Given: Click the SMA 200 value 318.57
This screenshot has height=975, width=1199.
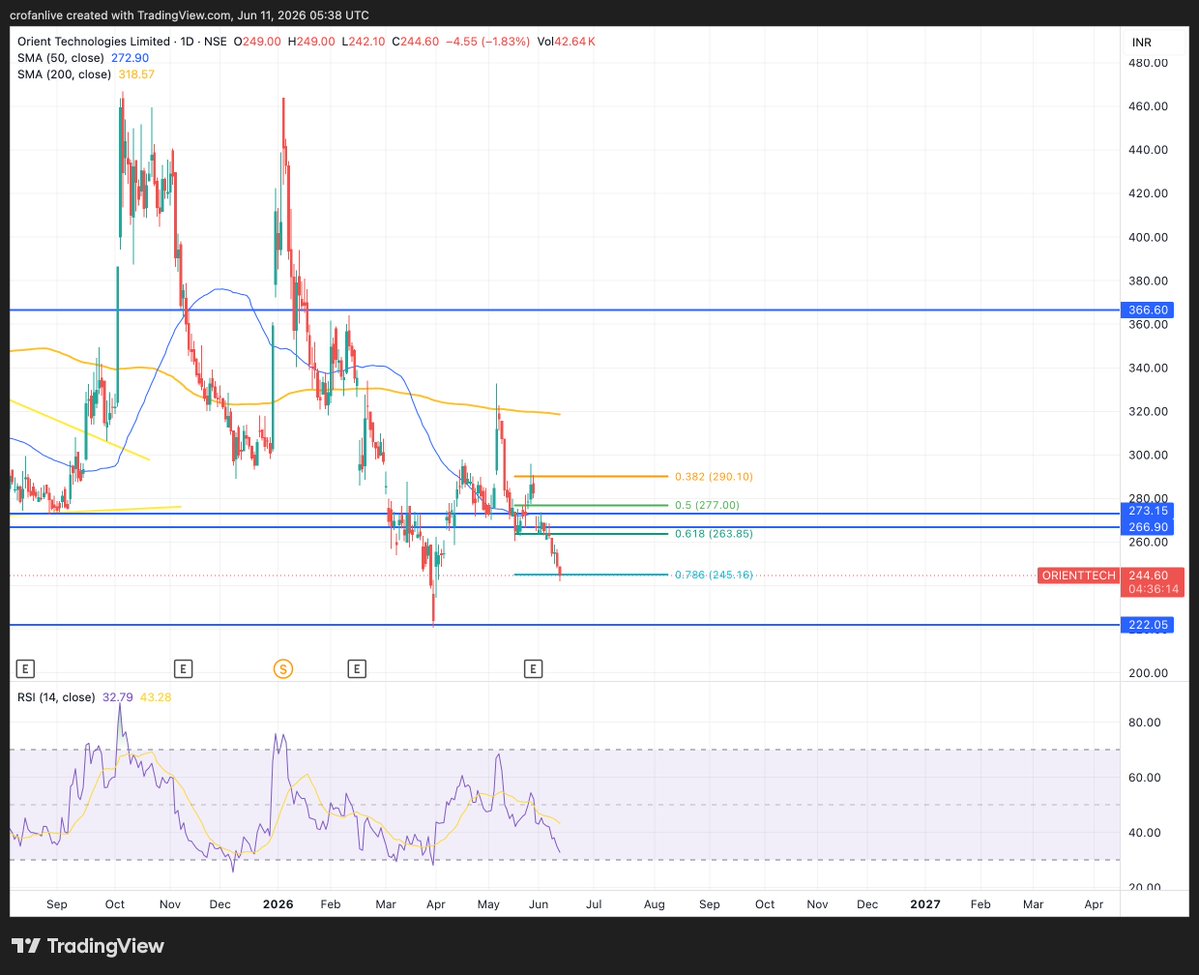Looking at the screenshot, I should pos(137,74).
